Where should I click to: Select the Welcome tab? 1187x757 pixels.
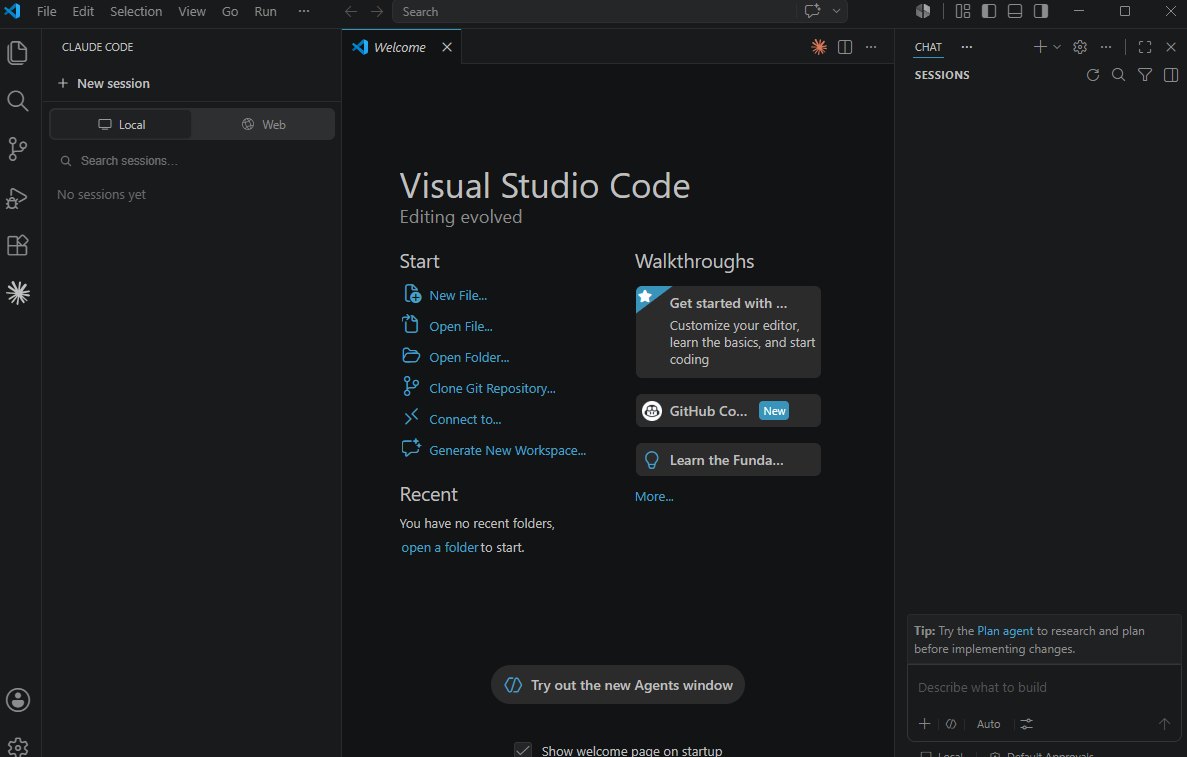[400, 47]
